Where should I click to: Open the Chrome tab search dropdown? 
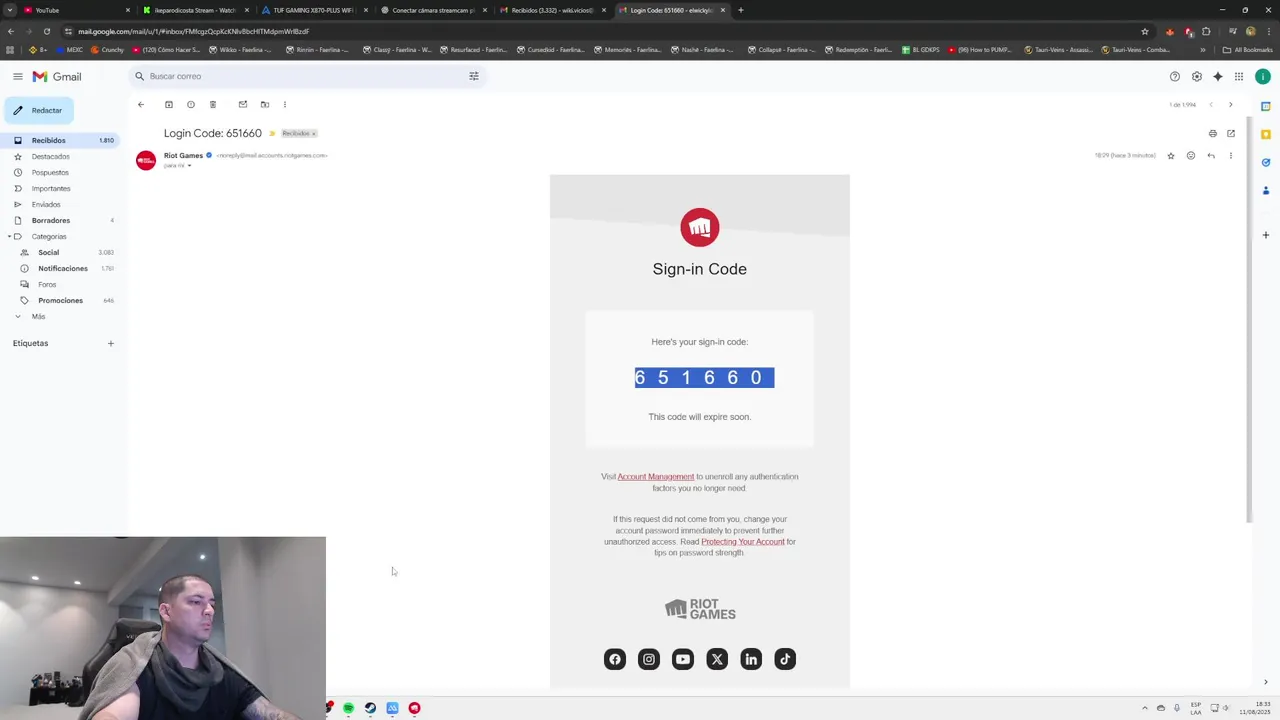pos(10,10)
